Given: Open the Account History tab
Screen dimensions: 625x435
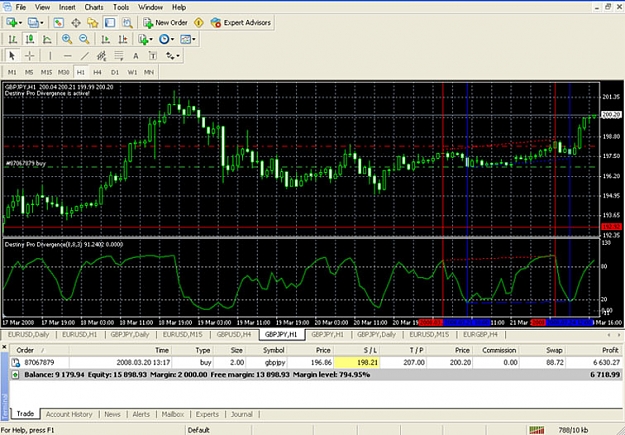Looking at the screenshot, I should tap(69, 414).
